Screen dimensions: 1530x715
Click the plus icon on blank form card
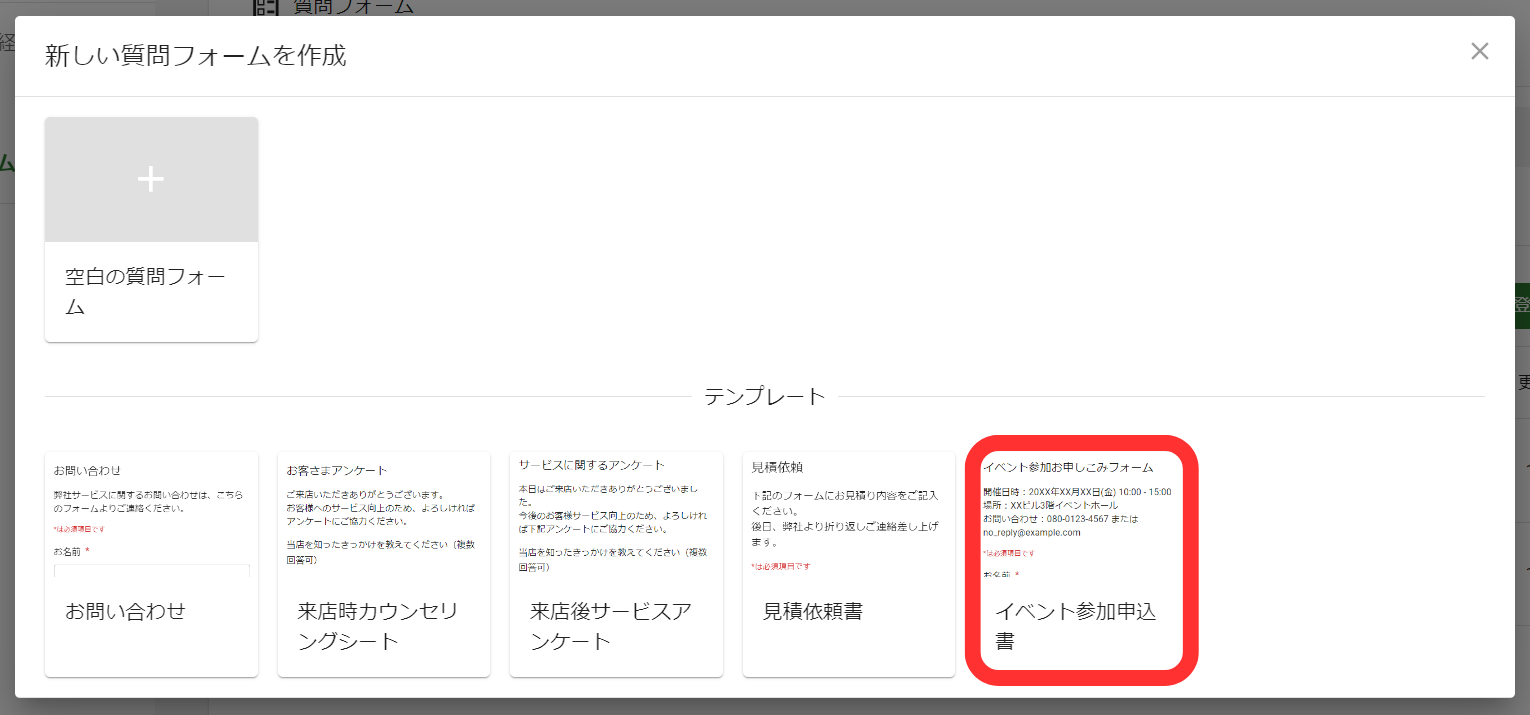pyautogui.click(x=151, y=179)
